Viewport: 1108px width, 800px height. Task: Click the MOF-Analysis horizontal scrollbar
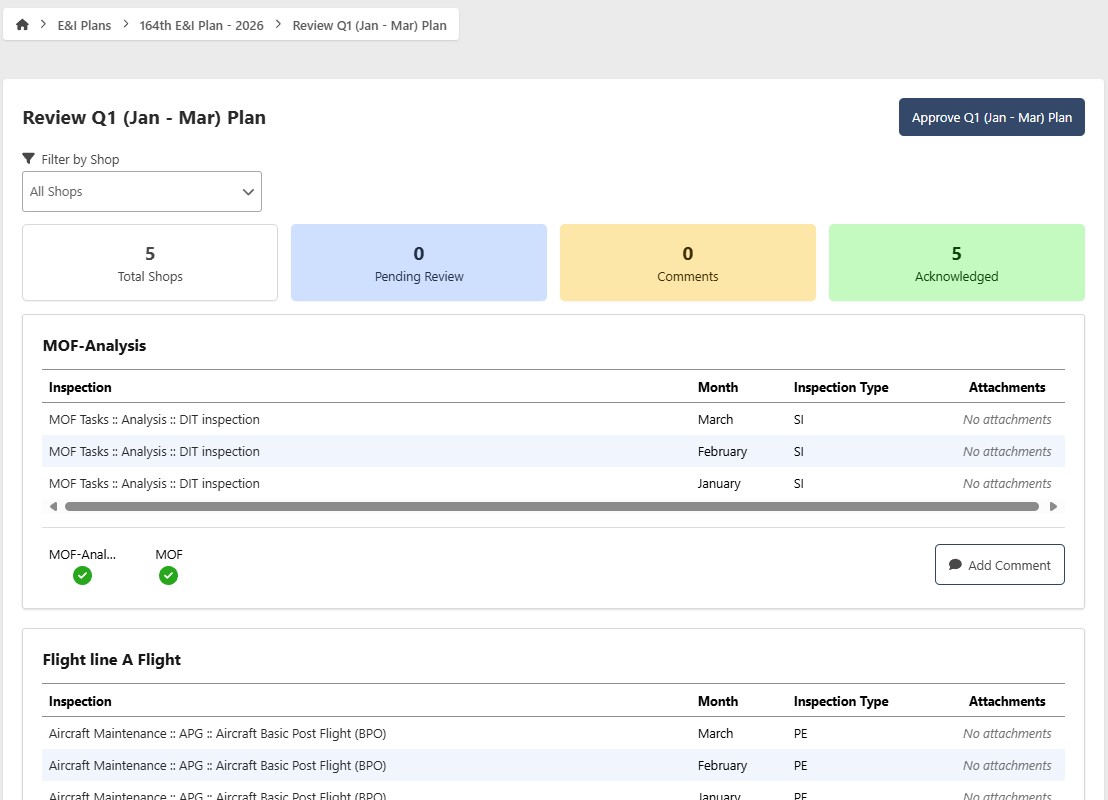click(551, 507)
